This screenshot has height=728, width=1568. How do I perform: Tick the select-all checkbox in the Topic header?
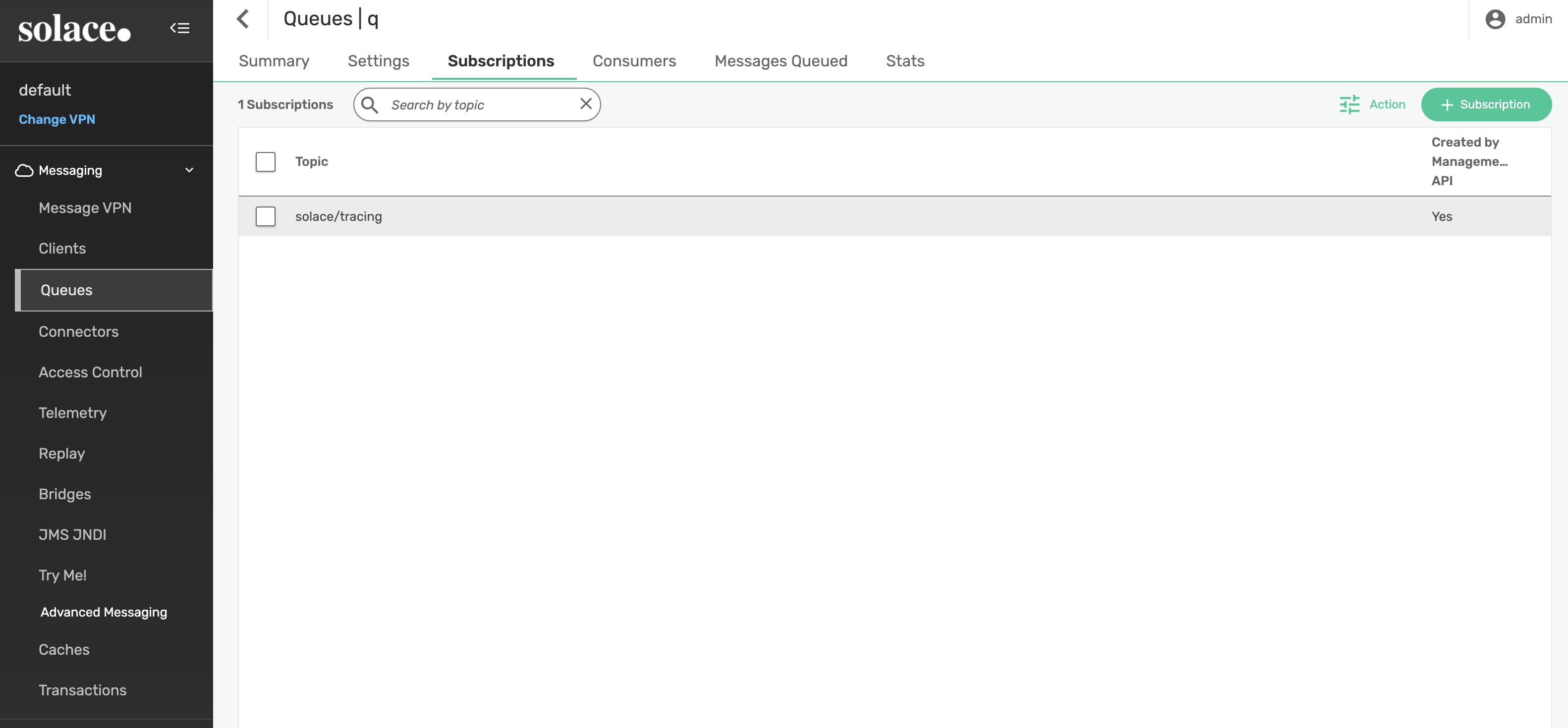coord(266,162)
